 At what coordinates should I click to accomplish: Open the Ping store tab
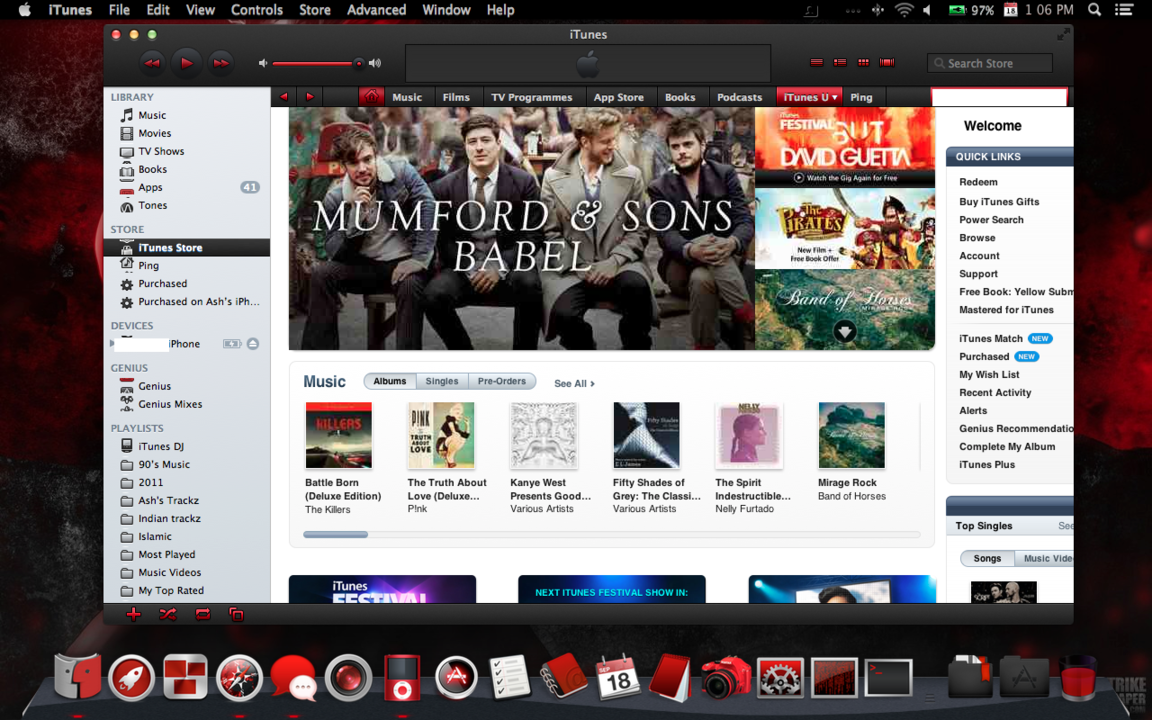(x=861, y=97)
